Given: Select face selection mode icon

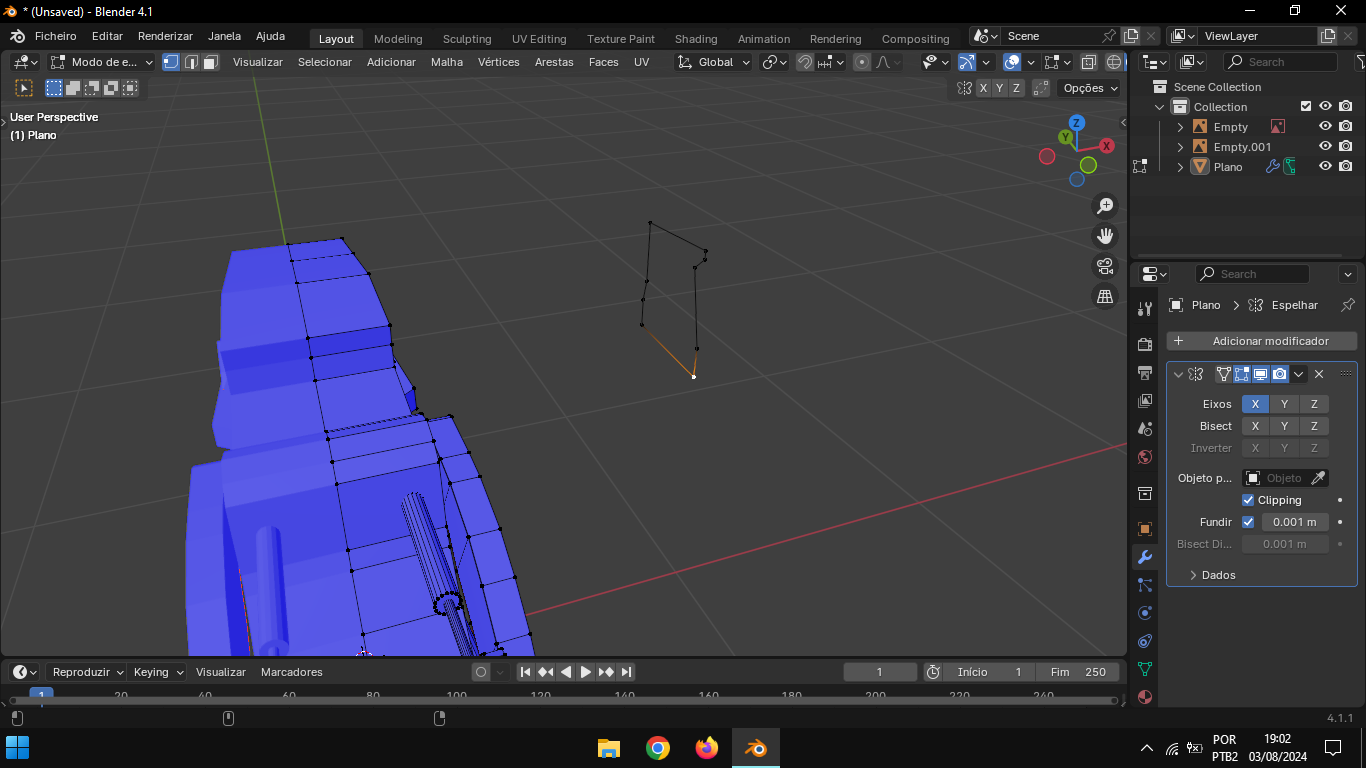Looking at the screenshot, I should [211, 62].
